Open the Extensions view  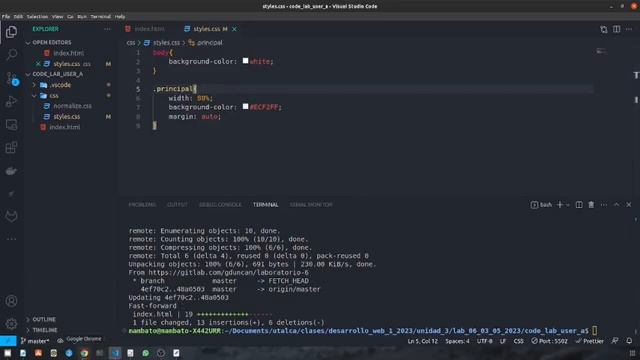point(11,147)
